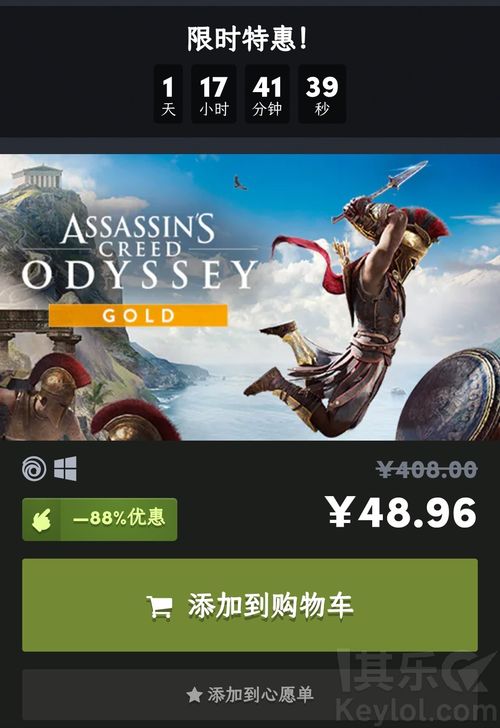Image resolution: width=500 pixels, height=728 pixels.
Task: Click the minutes countdown box showing 41
Action: click(267, 94)
